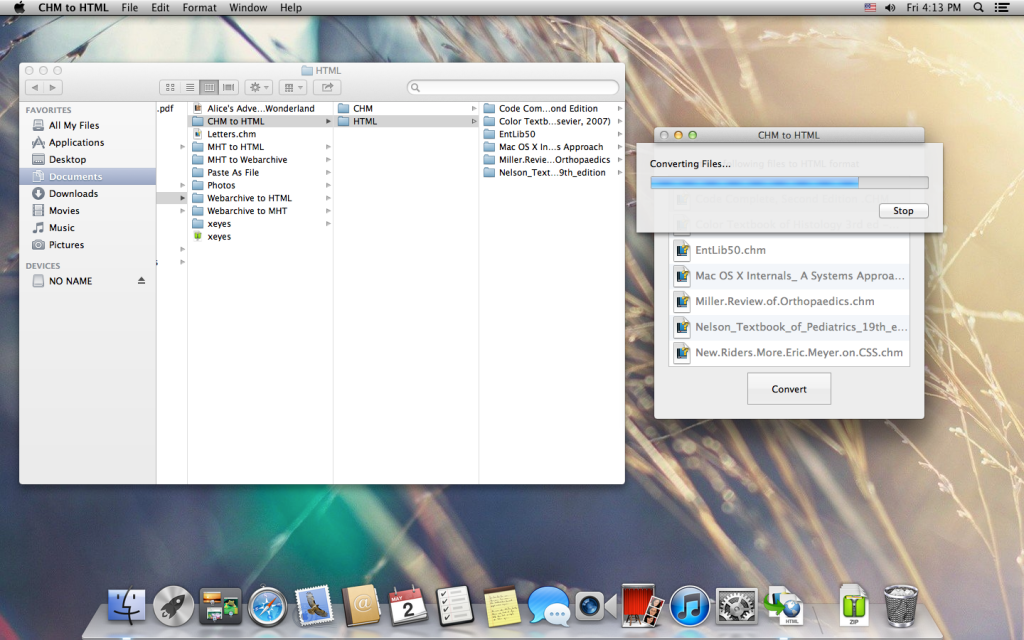Open System Preferences gear in Dock

(x=737, y=606)
